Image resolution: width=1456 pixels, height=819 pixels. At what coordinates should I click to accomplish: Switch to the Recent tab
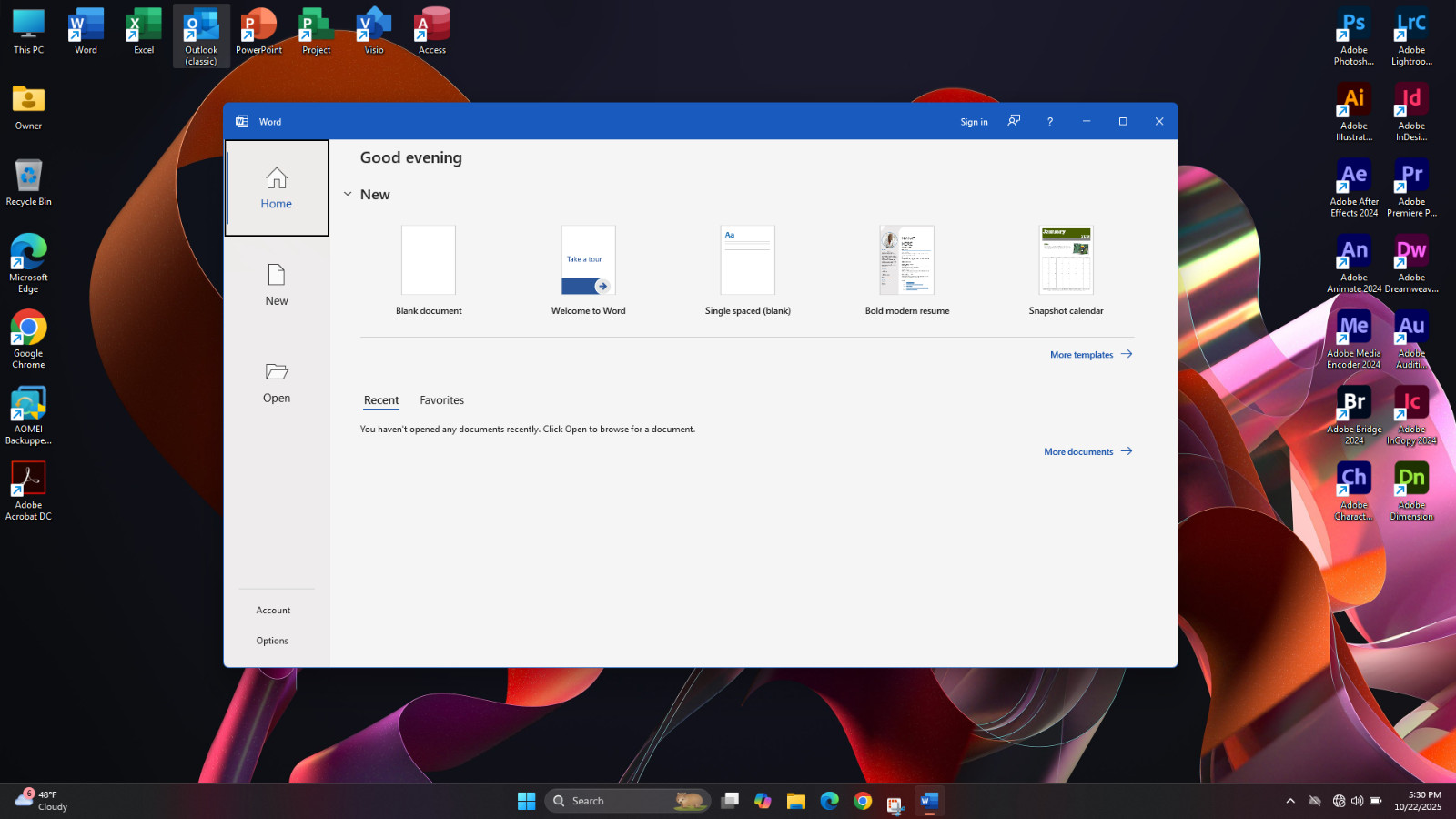381,400
